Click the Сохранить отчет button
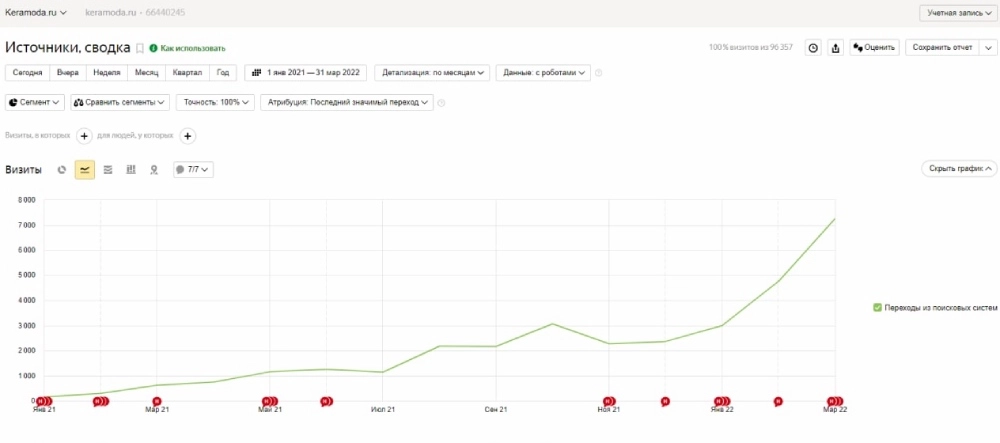This screenshot has width=1000, height=443. pos(942,48)
